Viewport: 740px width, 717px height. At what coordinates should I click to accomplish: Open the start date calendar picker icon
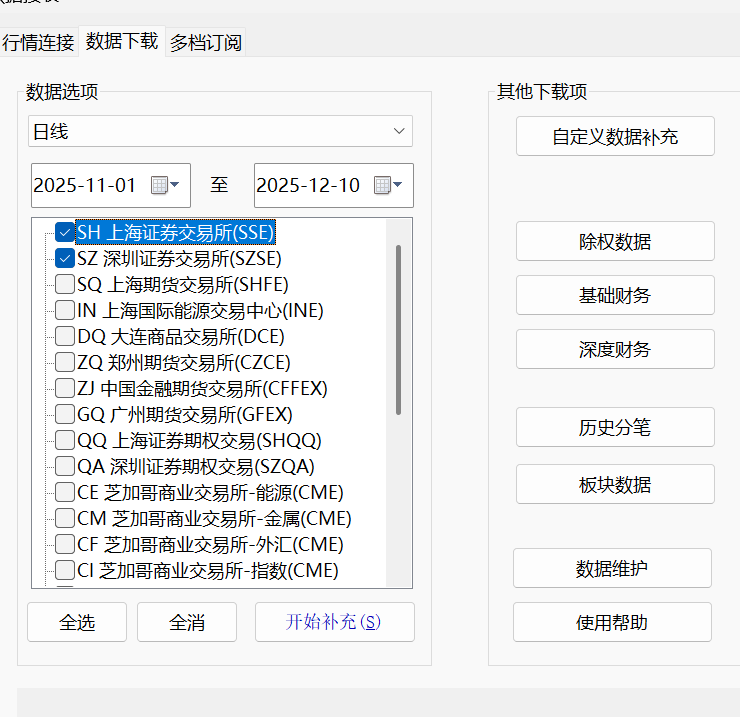click(164, 185)
